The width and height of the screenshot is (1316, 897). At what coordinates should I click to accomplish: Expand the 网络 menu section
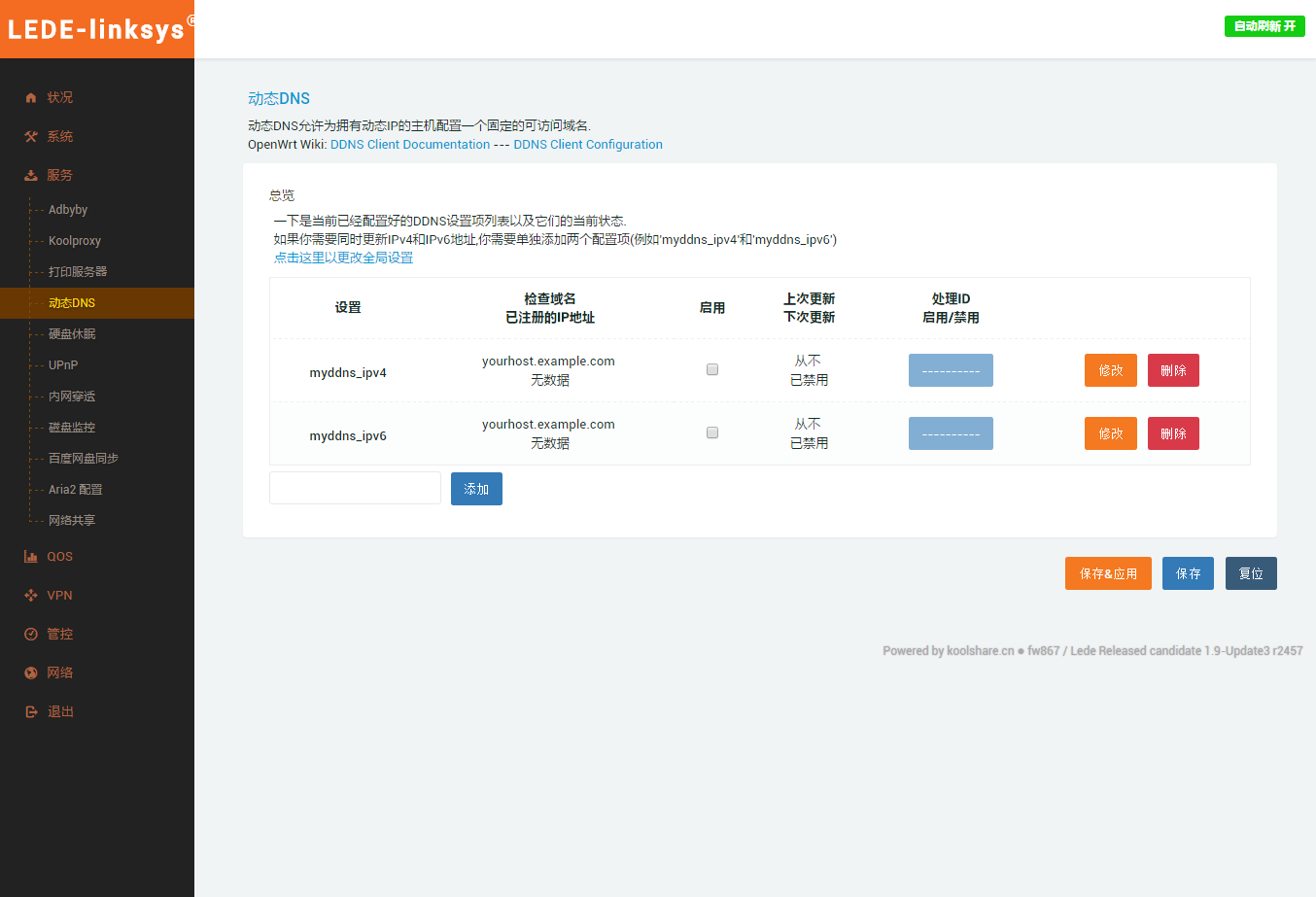tap(60, 673)
